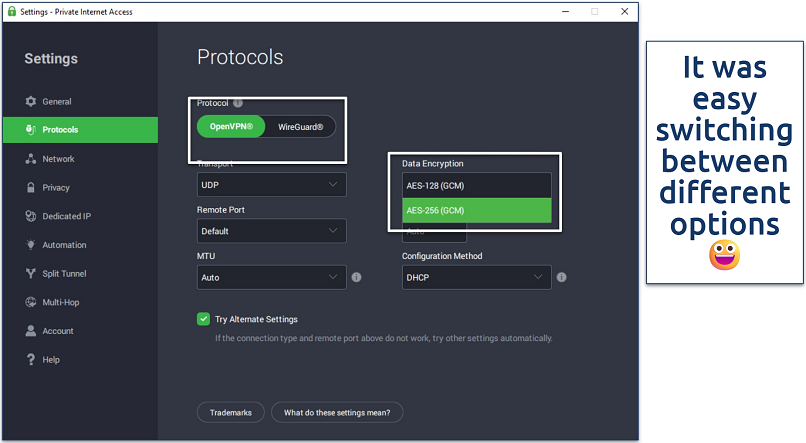Open Help section
Screen dimensions: 806x443
pyautogui.click(x=80, y=360)
